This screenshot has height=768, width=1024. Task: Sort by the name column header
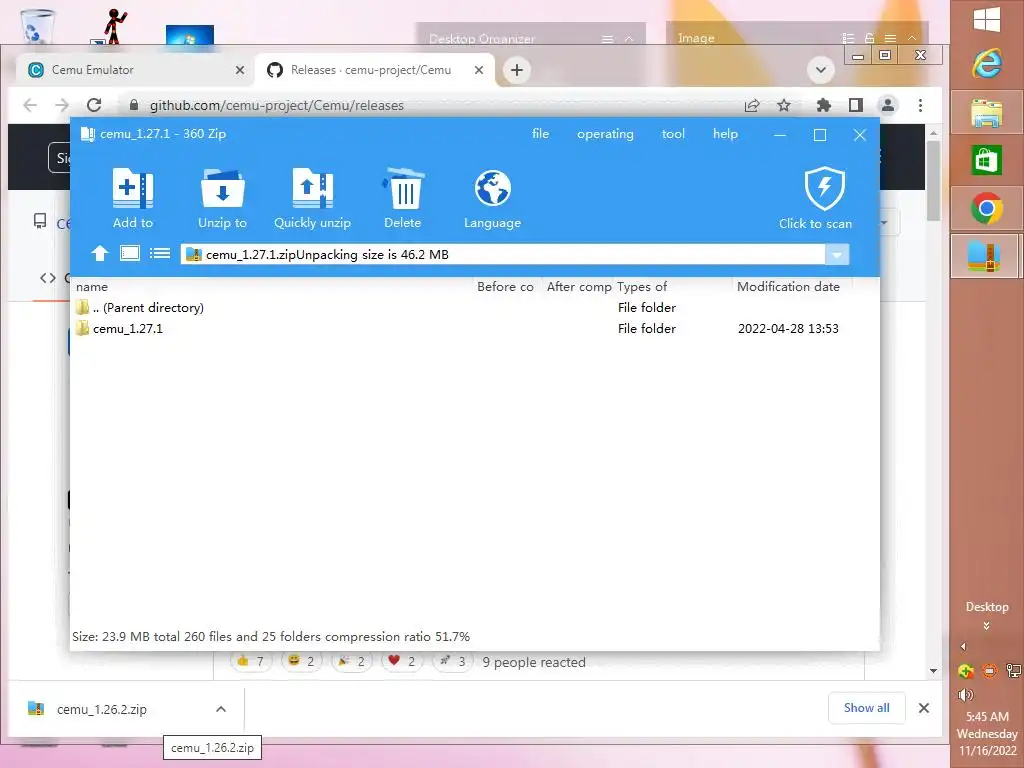click(92, 287)
